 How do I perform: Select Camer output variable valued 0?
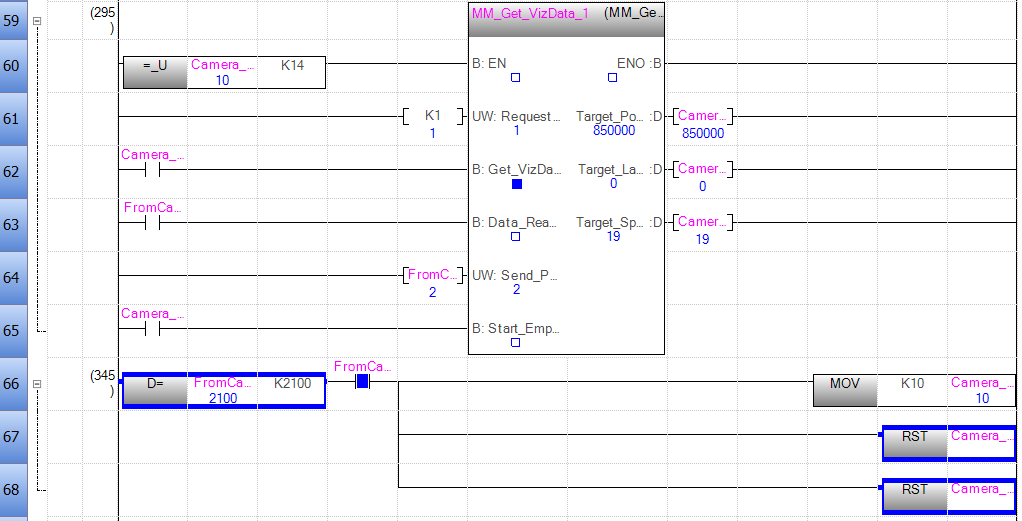point(703,170)
